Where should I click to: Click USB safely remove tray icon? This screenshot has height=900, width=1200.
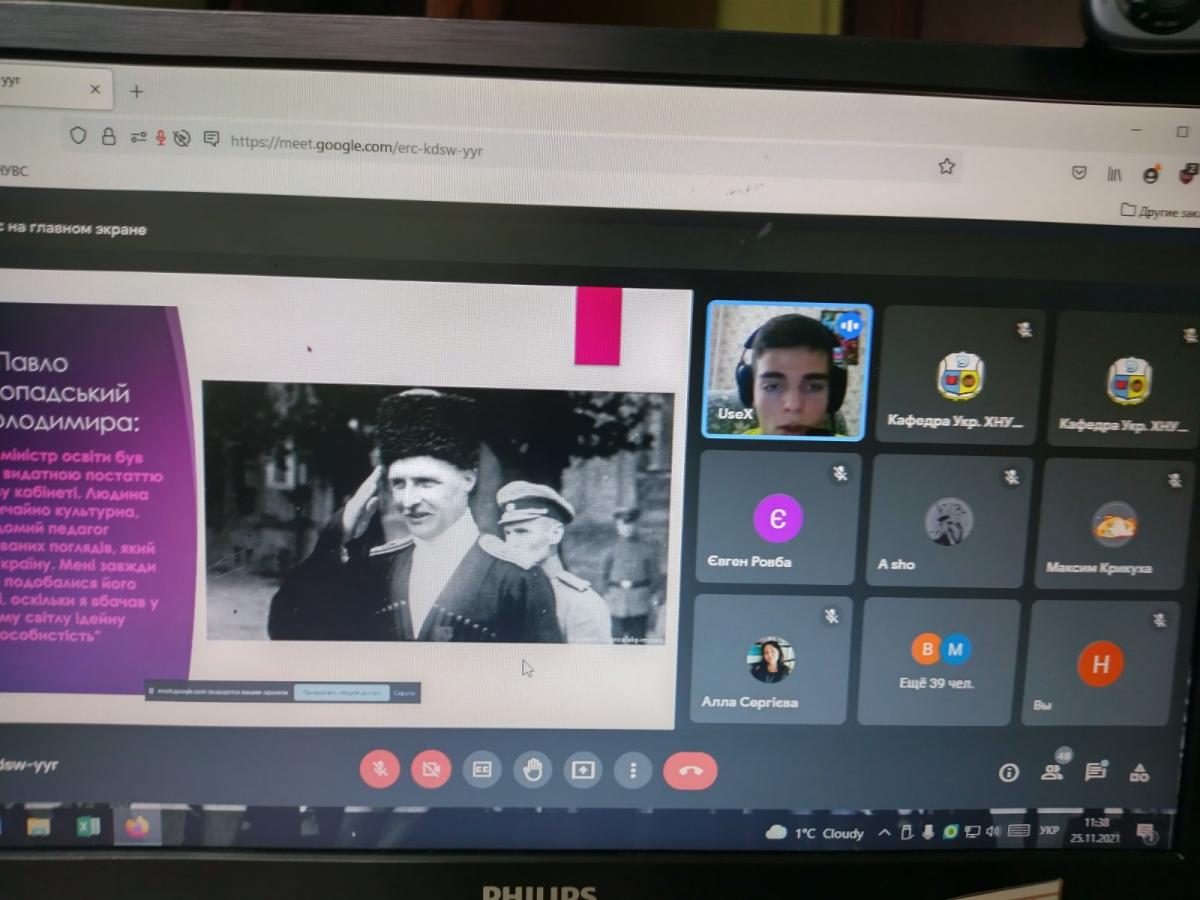(x=906, y=832)
